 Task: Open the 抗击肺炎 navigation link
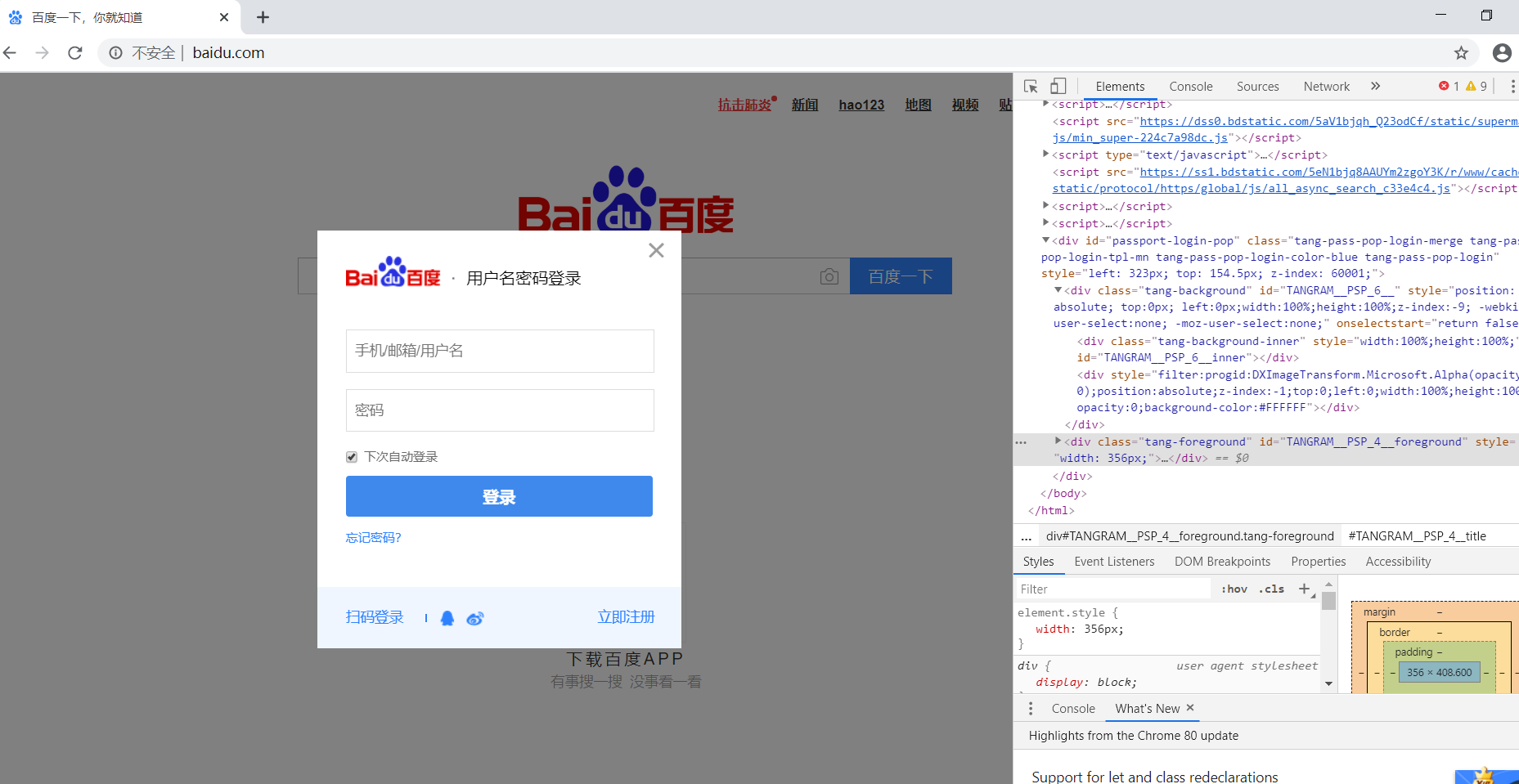745,105
